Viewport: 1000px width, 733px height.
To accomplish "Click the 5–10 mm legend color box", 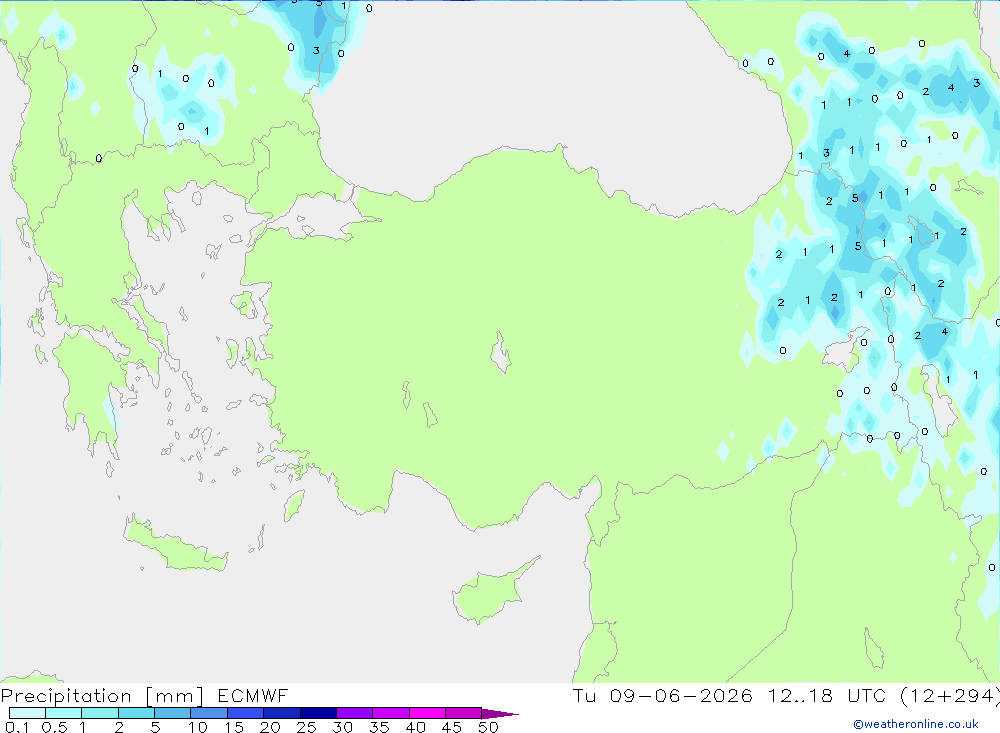I will click(172, 713).
